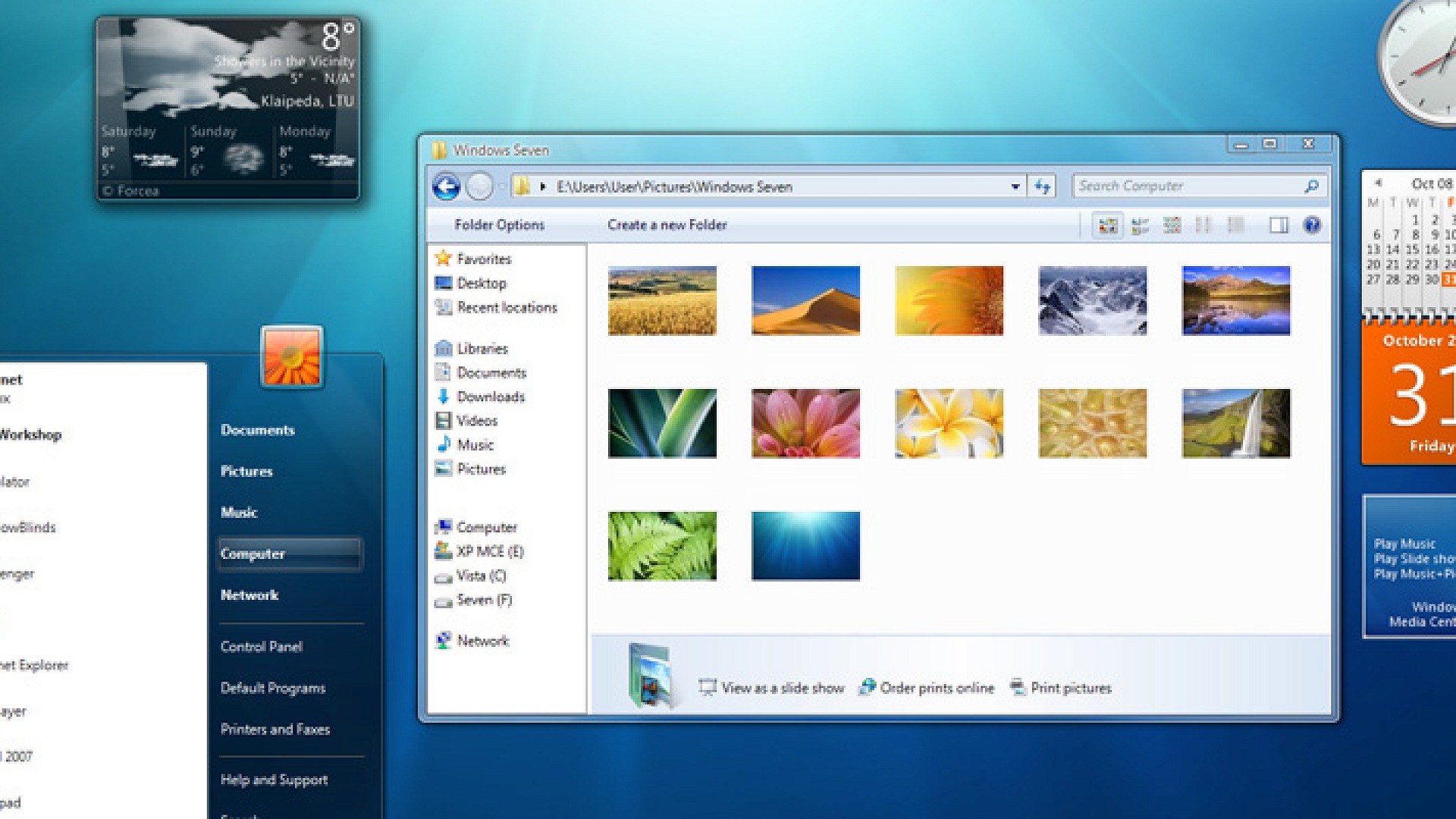
Task: Click the Favorites star icon in sidebar
Action: (444, 259)
